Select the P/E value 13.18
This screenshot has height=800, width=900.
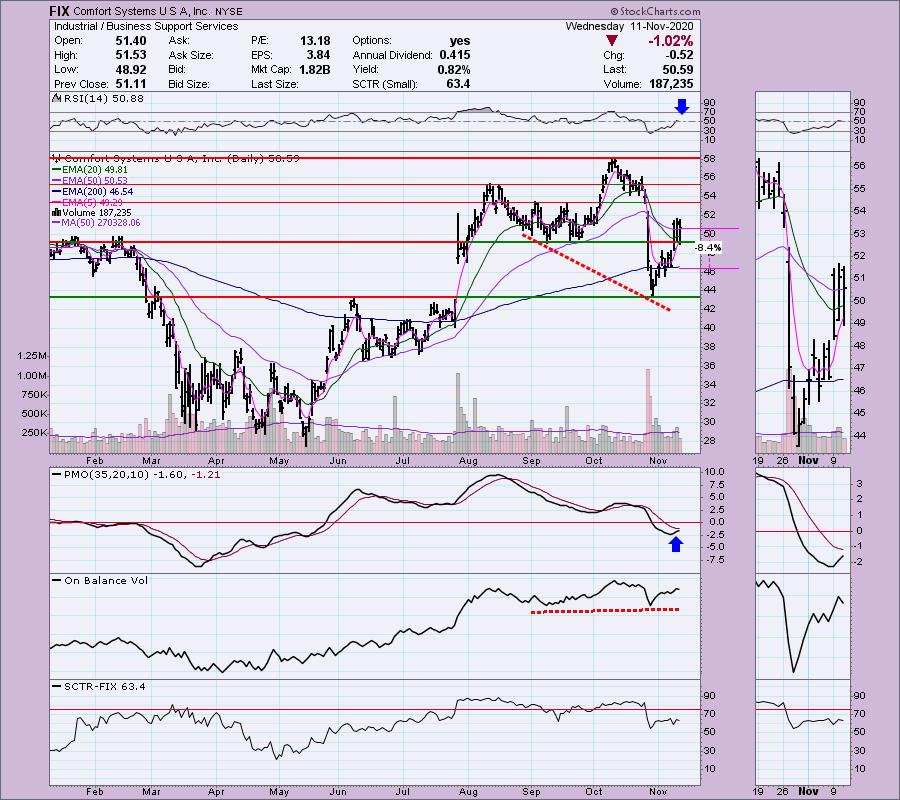tap(315, 41)
